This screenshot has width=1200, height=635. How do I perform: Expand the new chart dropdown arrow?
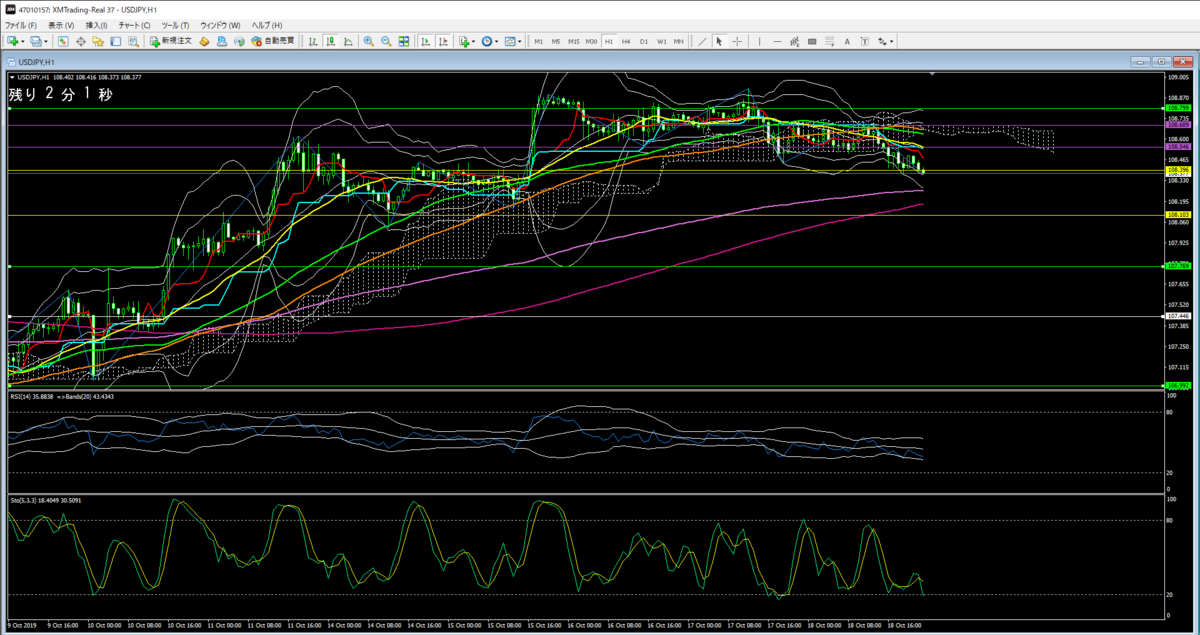(x=24, y=41)
